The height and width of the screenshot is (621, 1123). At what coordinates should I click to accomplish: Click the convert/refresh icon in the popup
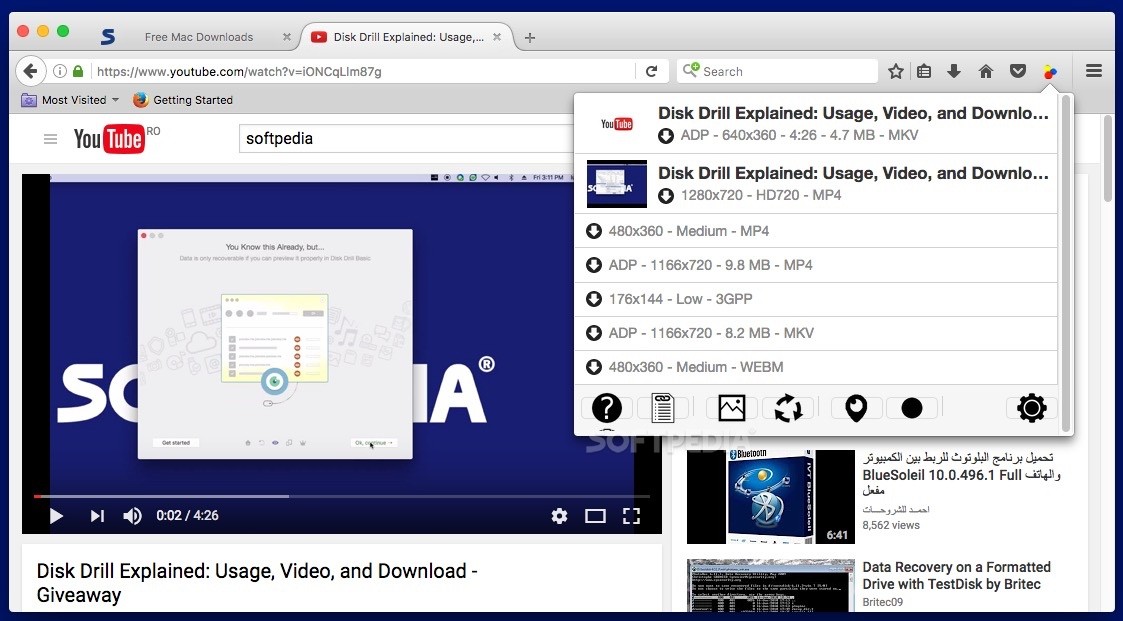pyautogui.click(x=788, y=408)
